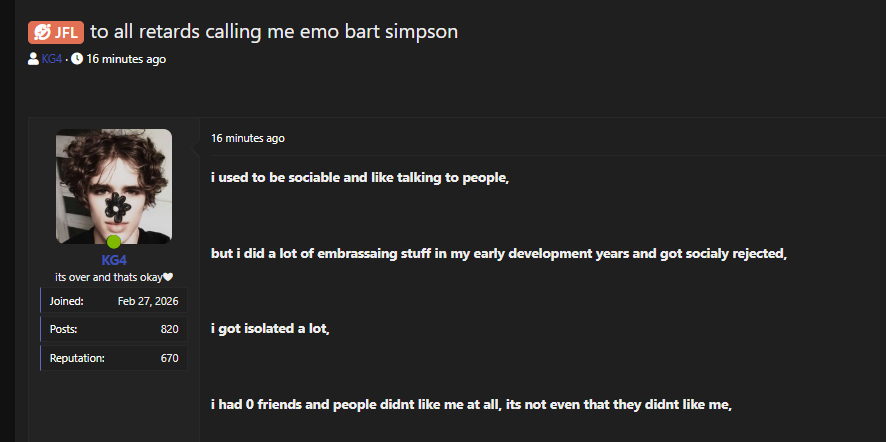This screenshot has height=442, width=886.
Task: Click thread start date beside the clock icon
Action: [x=126, y=59]
